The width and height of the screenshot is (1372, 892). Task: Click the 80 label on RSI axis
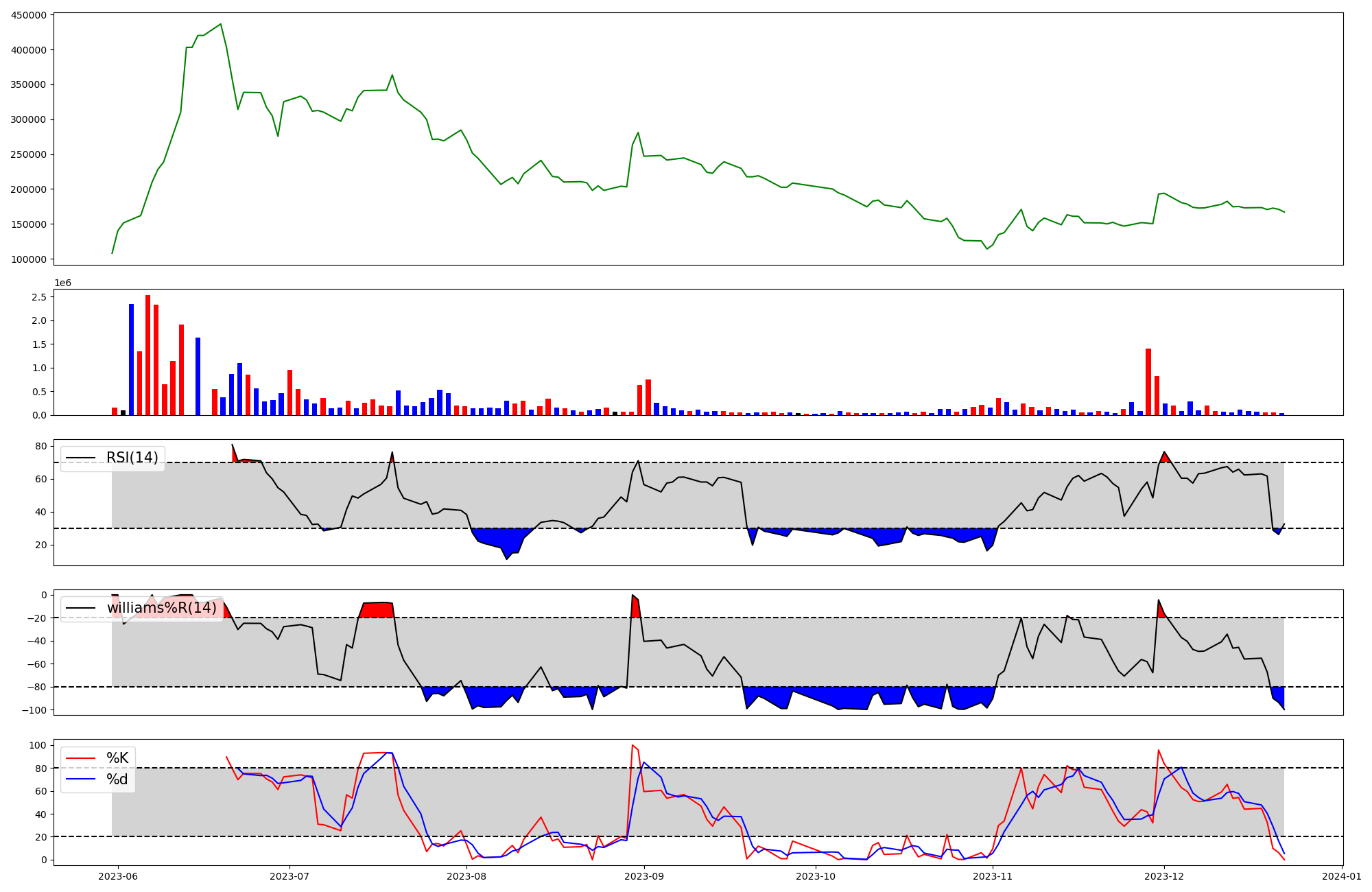click(x=40, y=446)
